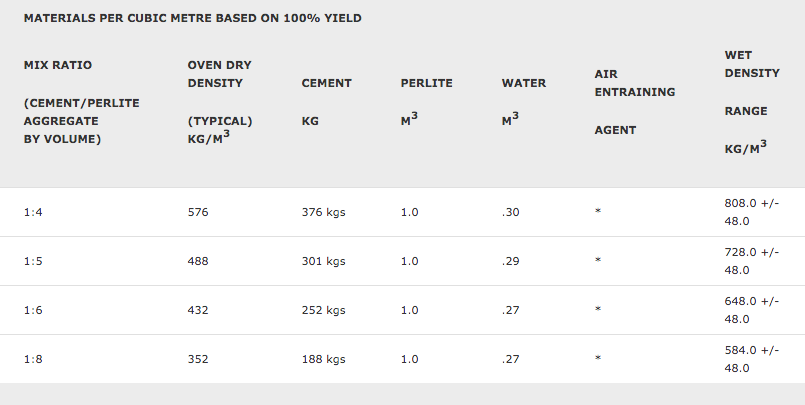Click the 1:4 mix ratio cell
The height and width of the screenshot is (405, 805).
click(x=33, y=212)
